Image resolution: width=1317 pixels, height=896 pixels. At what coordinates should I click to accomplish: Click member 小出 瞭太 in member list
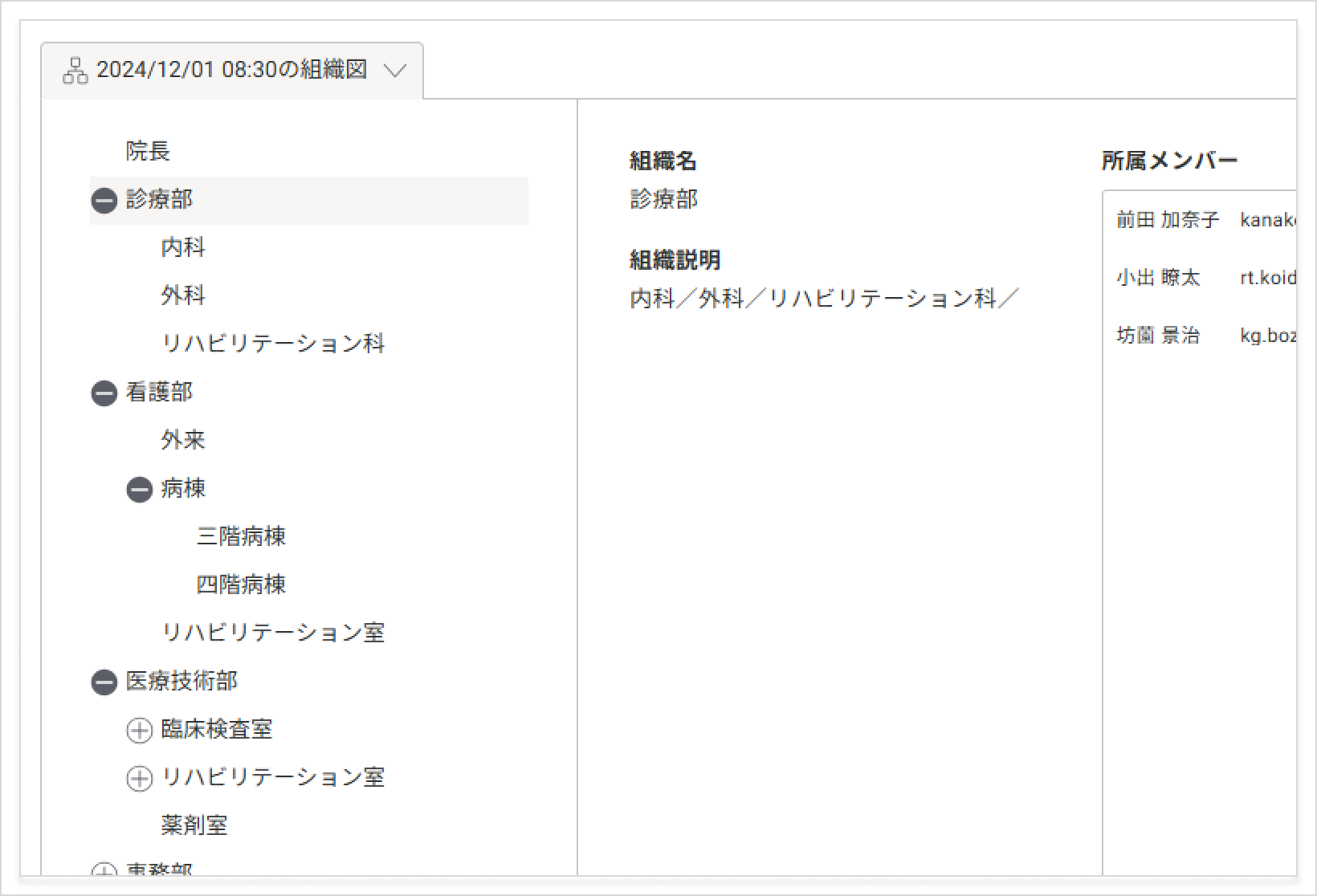(x=1158, y=278)
